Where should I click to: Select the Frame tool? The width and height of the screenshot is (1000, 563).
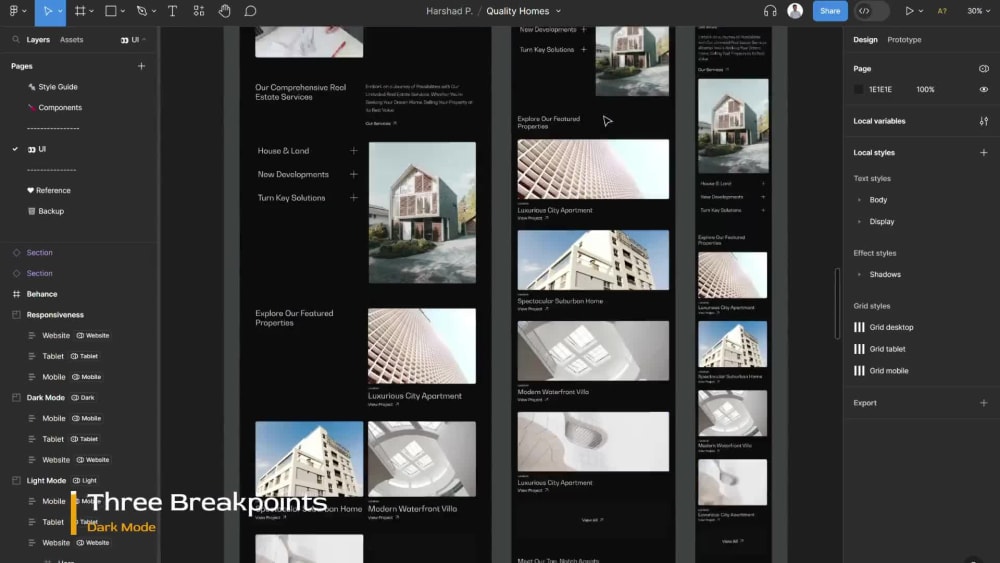[x=80, y=11]
